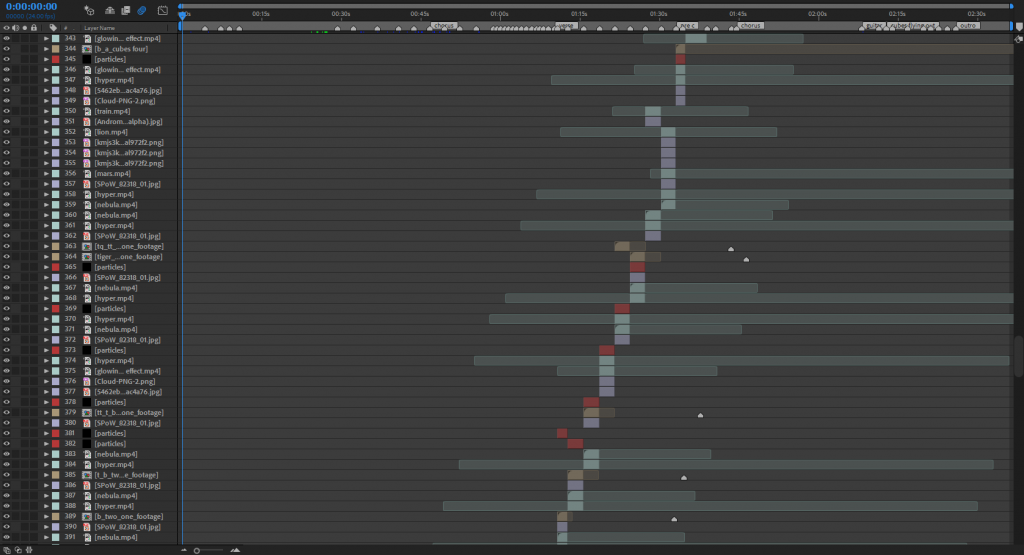Select the lion.mp4 layer name

click(x=111, y=132)
